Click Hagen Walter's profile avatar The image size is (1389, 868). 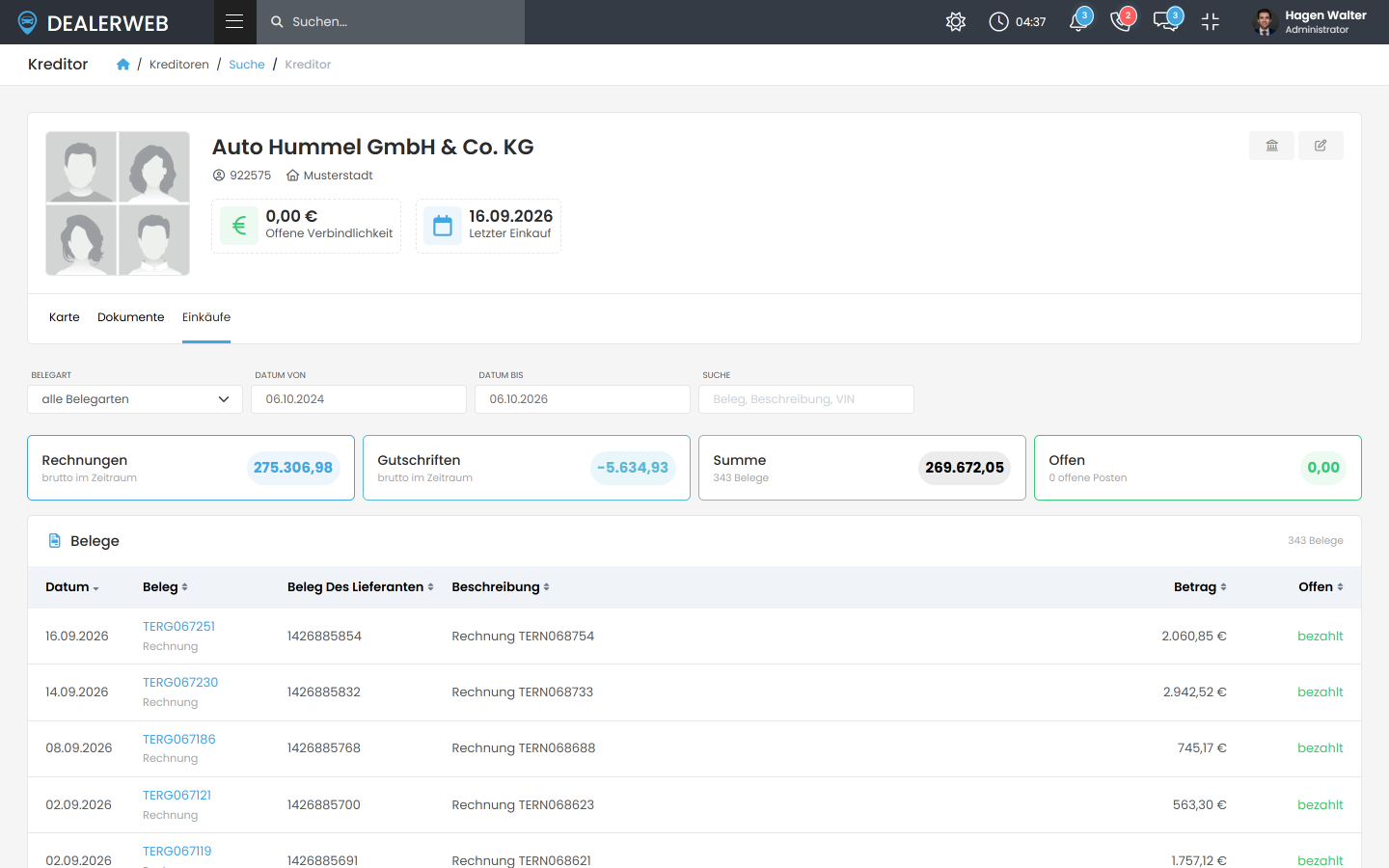click(x=1266, y=22)
